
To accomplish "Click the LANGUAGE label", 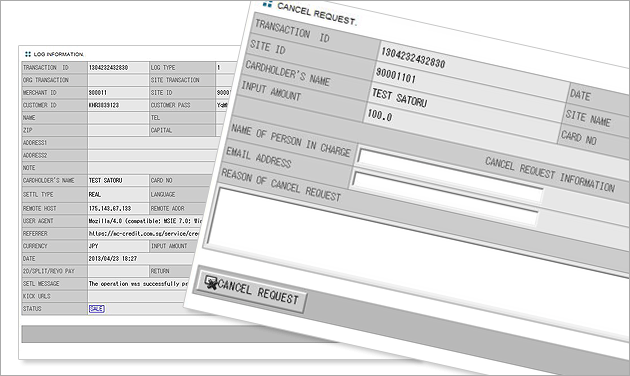I will (x=163, y=194).
